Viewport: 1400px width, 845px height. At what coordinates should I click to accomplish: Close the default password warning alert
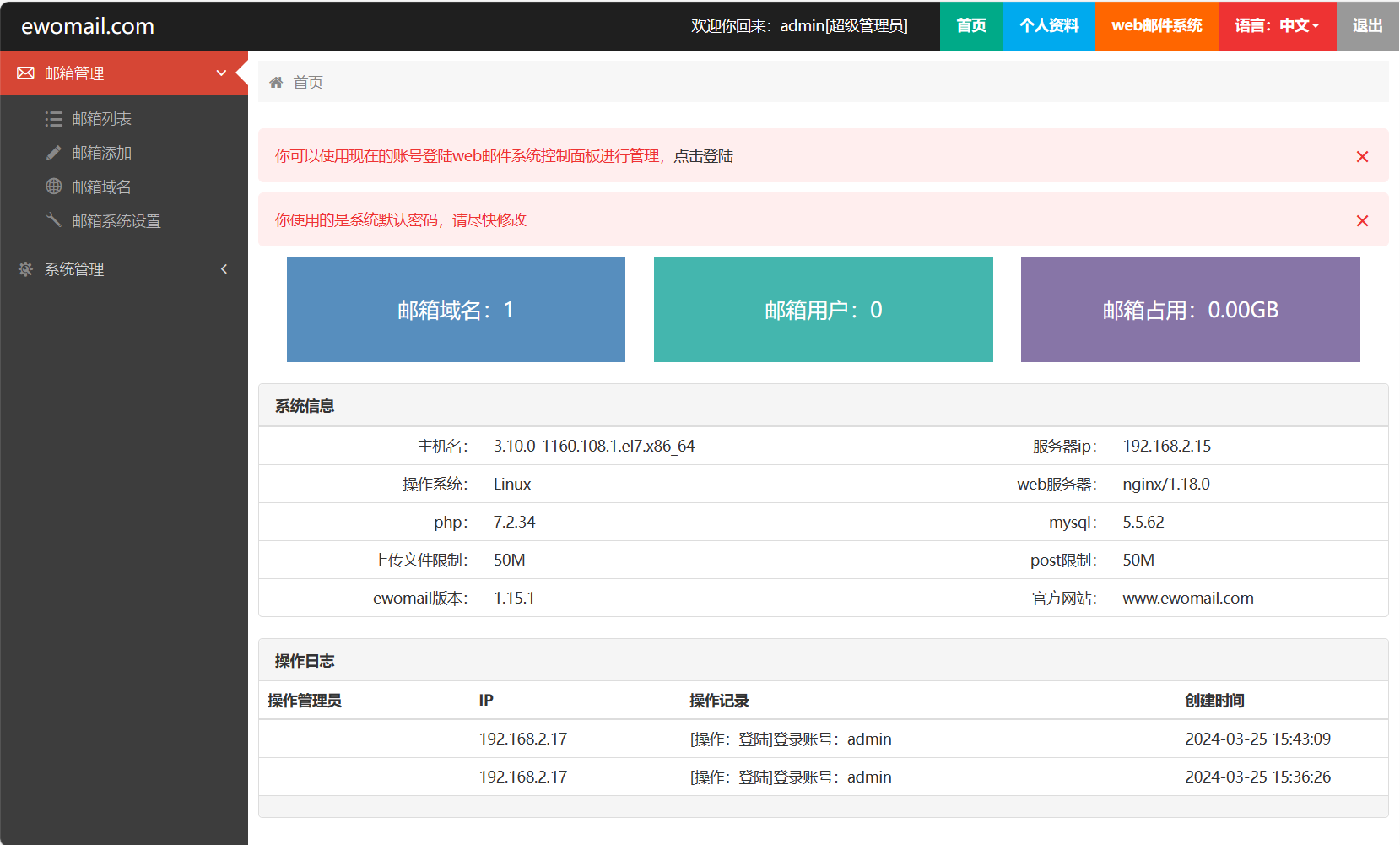click(x=1362, y=221)
